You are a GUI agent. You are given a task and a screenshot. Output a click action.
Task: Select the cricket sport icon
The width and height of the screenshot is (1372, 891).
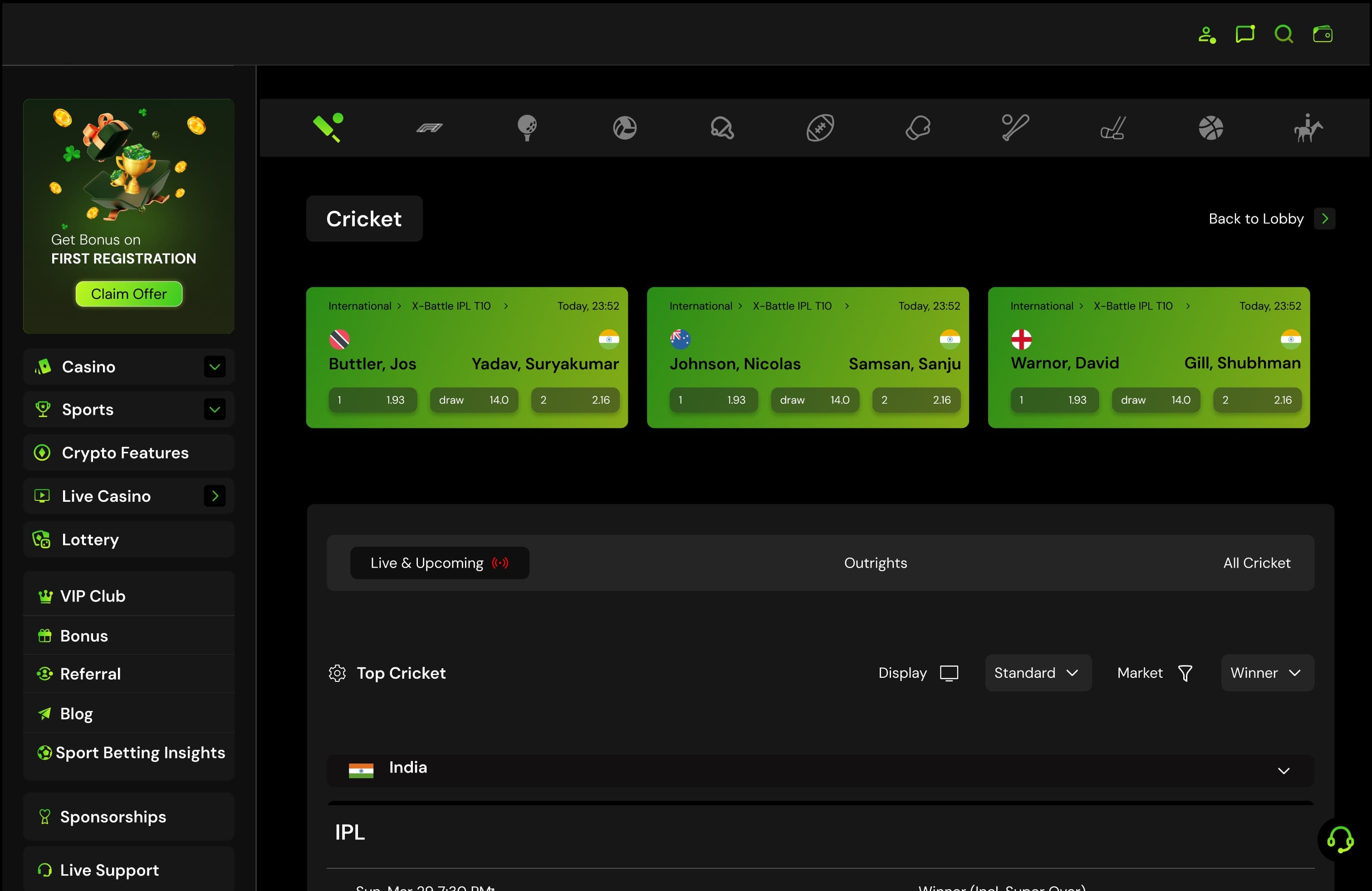[x=328, y=127]
